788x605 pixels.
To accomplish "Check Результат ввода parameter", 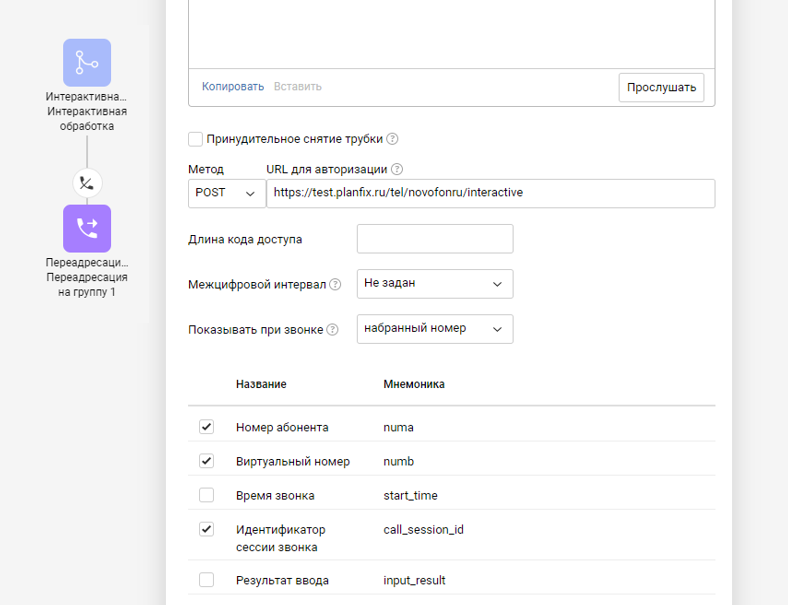I will pos(207,579).
